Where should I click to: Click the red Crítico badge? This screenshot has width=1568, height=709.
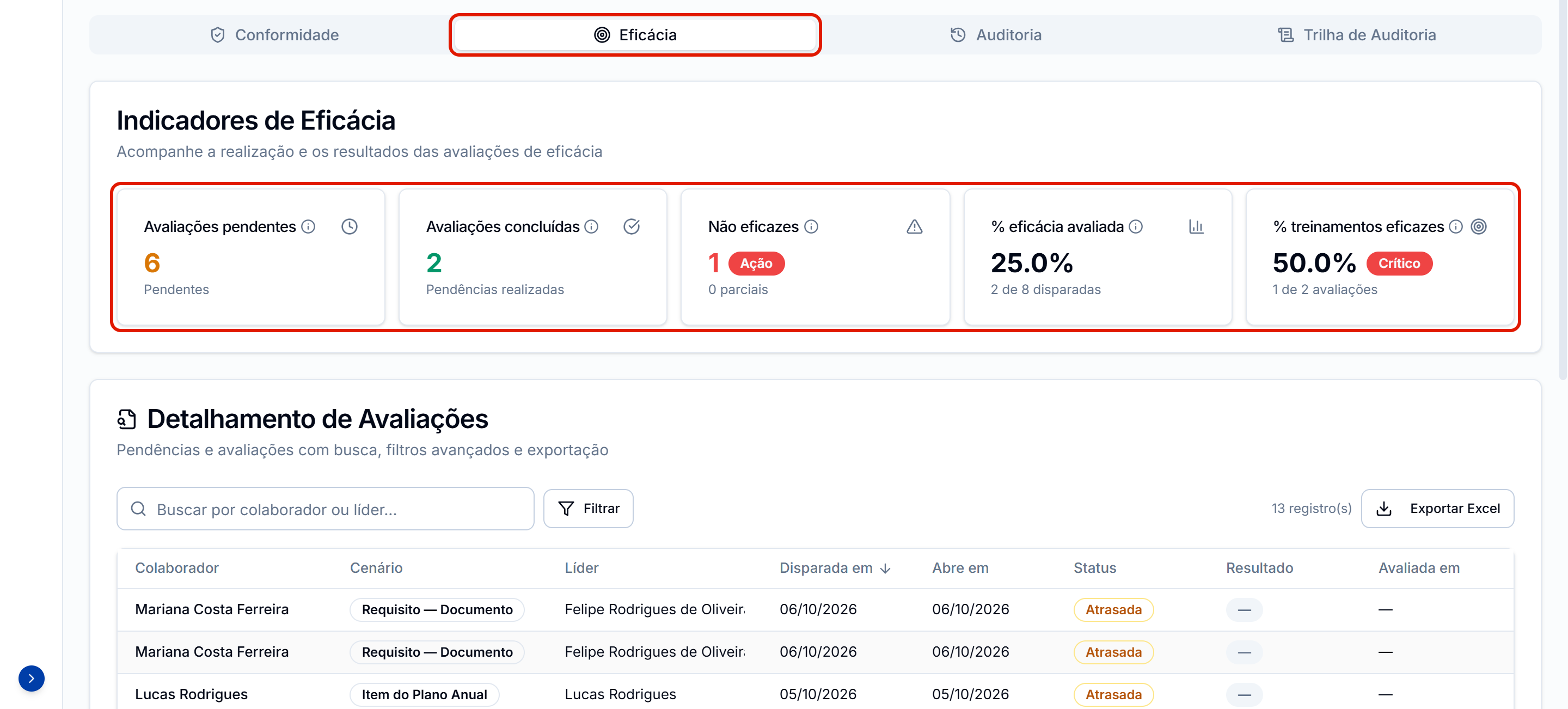pyautogui.click(x=1399, y=264)
